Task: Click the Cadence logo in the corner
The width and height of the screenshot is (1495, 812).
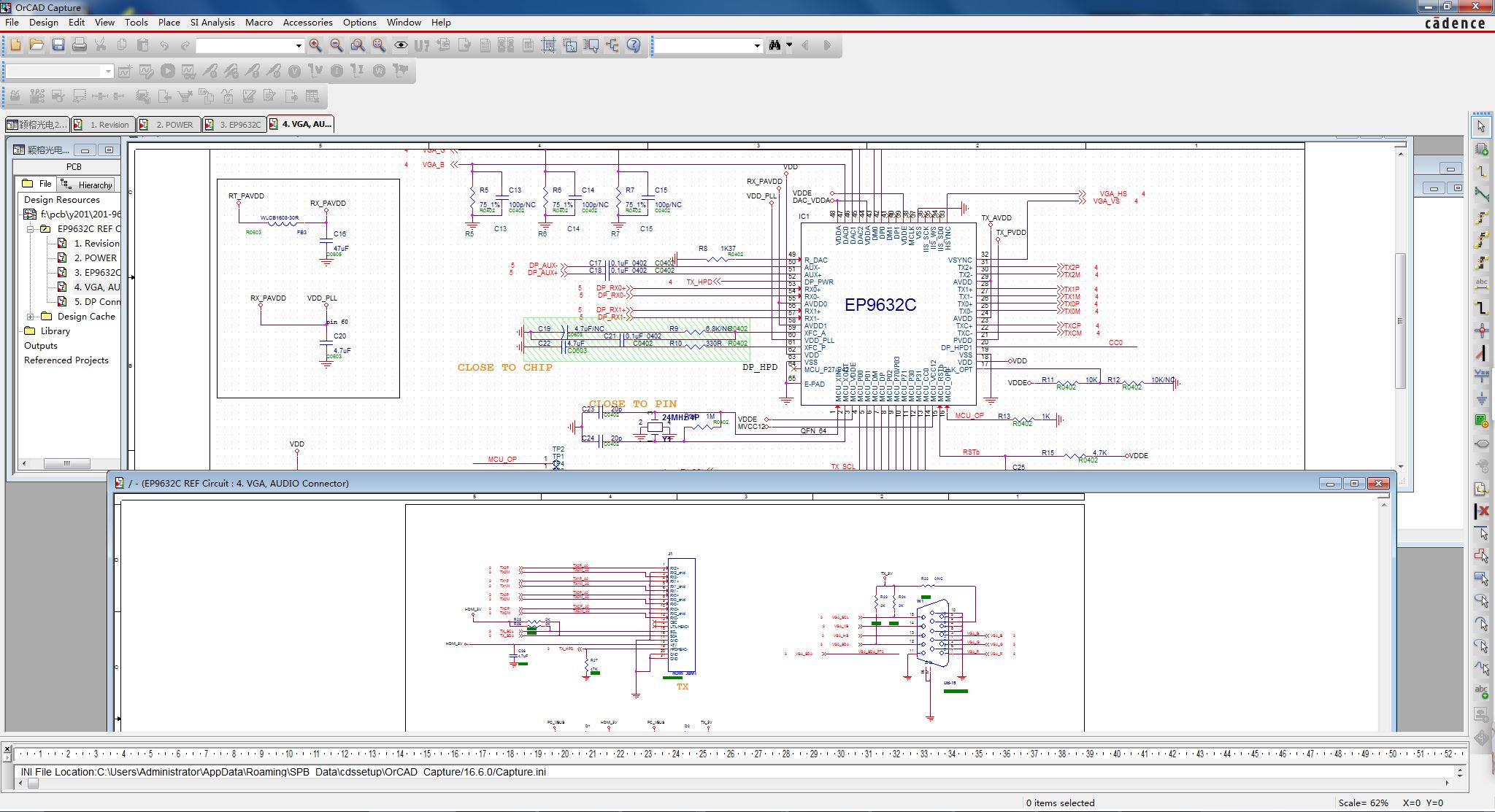Action: 1458,23
